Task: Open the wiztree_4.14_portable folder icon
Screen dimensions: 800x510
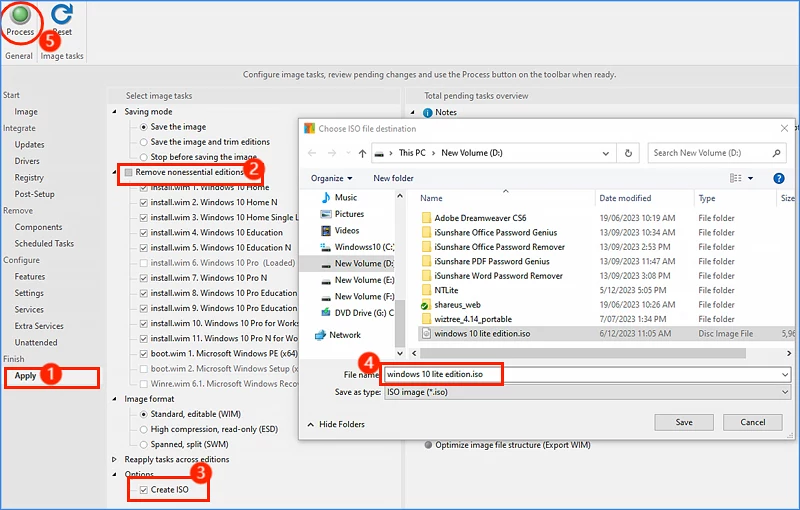Action: pos(427,319)
